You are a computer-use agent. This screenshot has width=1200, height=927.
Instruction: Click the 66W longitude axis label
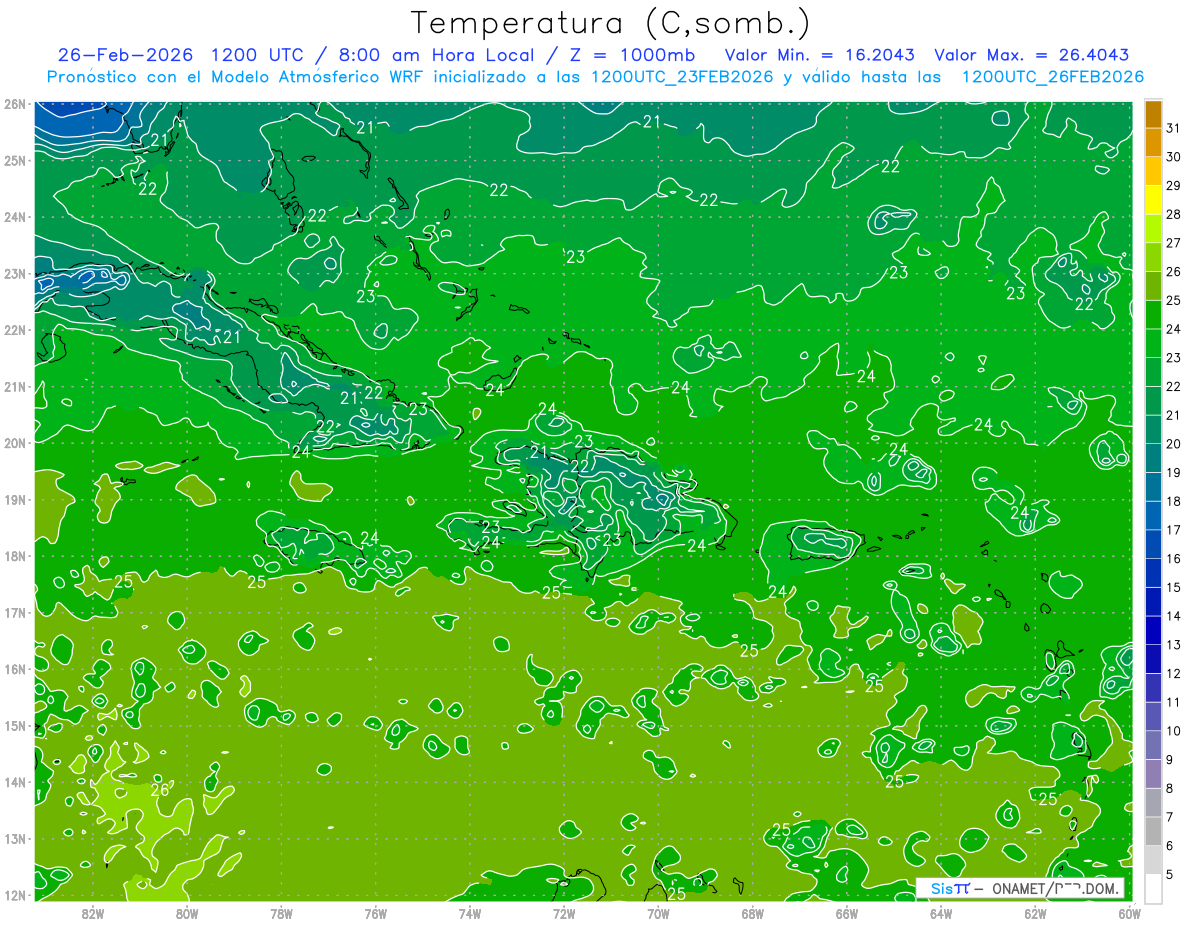(x=846, y=913)
